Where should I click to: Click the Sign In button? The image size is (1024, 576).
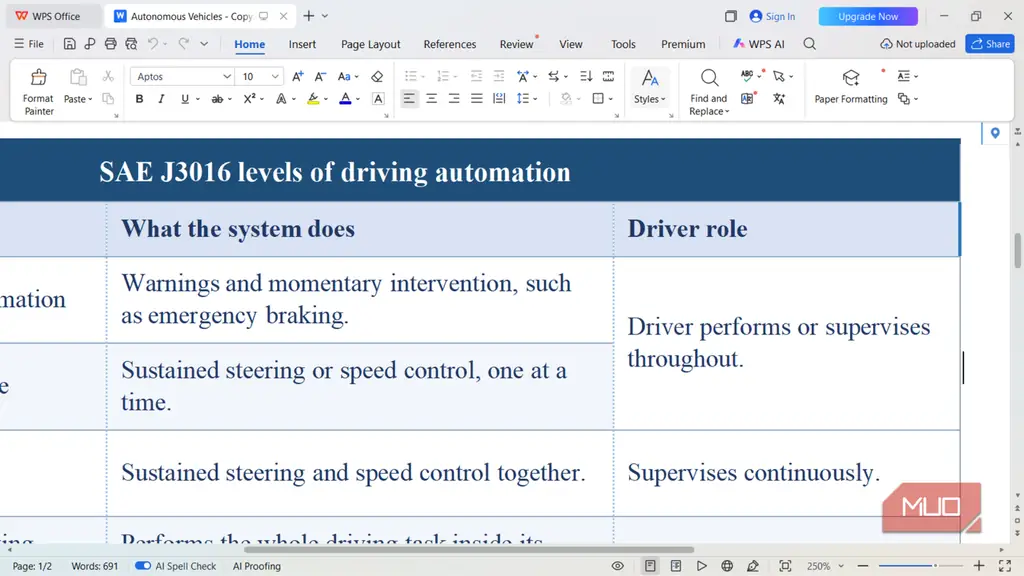[x=773, y=16]
